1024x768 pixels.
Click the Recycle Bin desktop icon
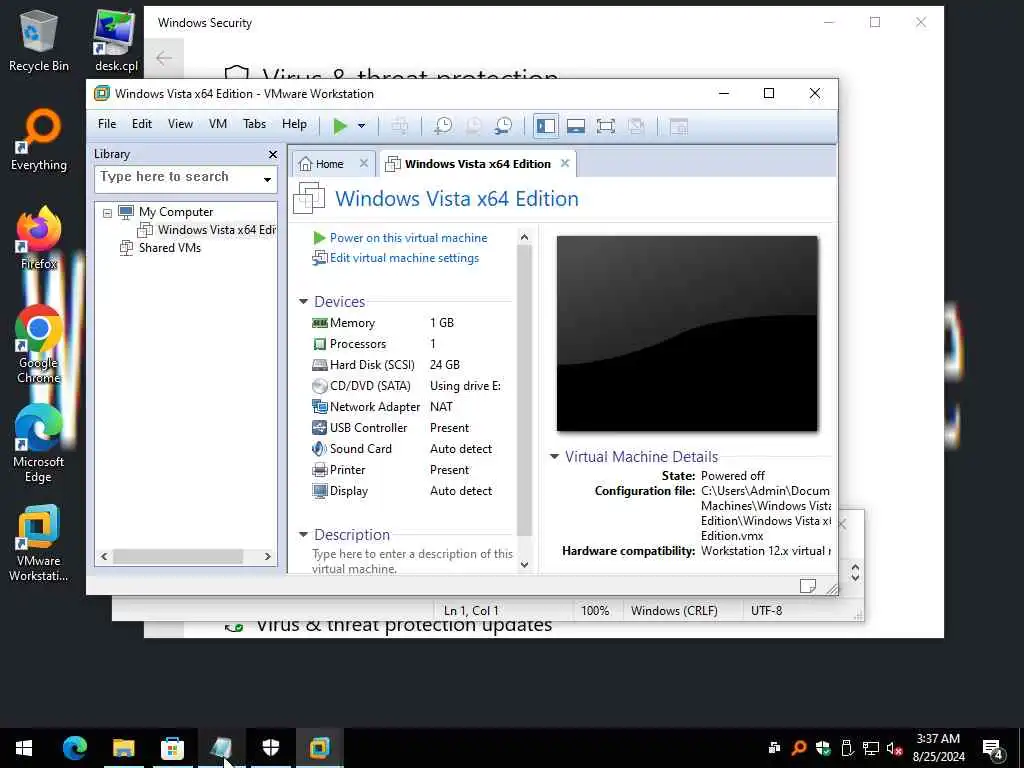[39, 40]
